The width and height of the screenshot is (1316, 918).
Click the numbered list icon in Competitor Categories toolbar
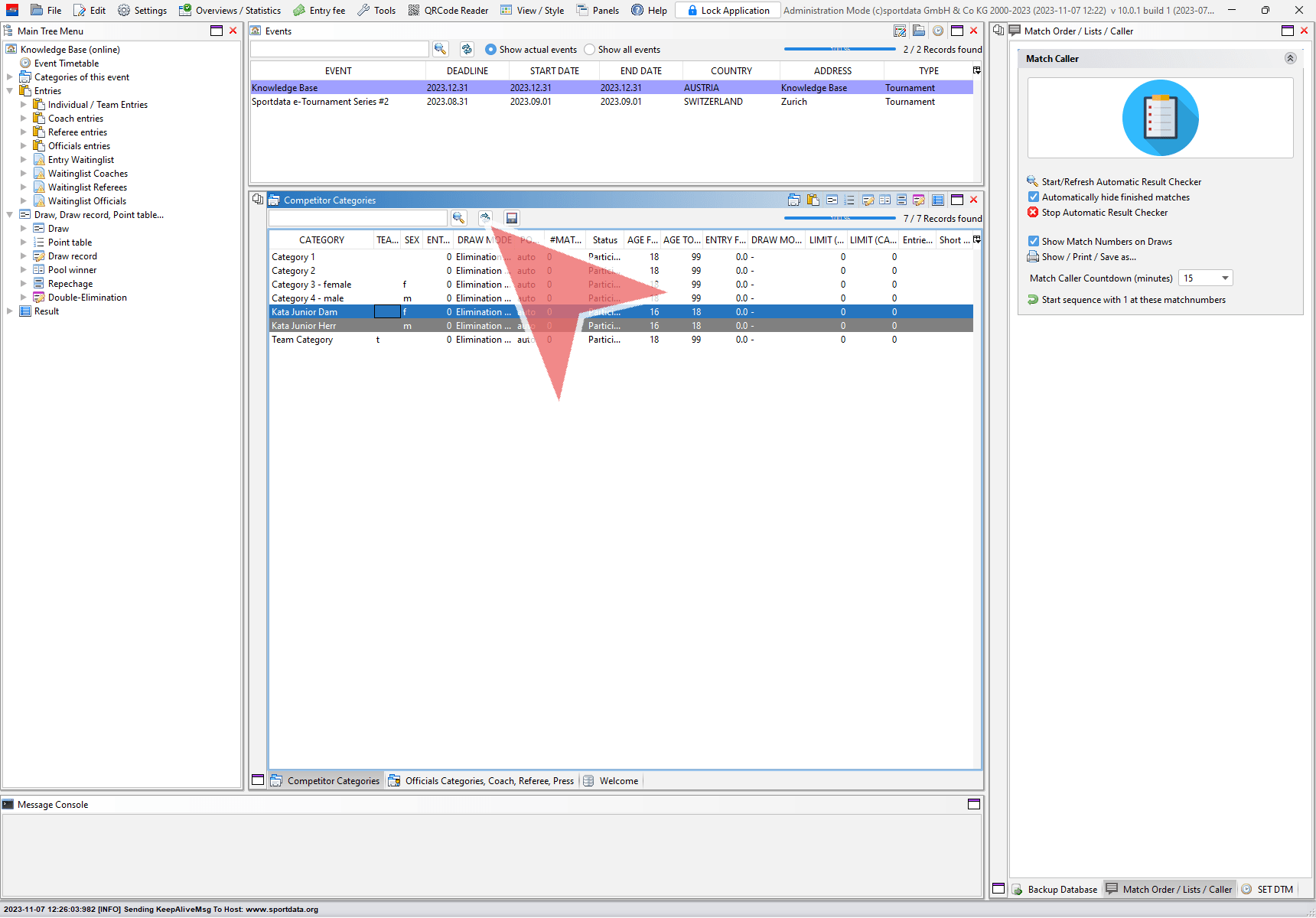849,200
